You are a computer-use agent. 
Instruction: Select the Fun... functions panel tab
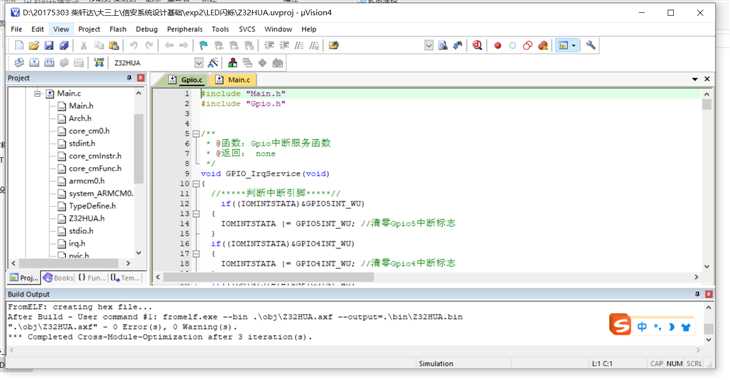(91, 278)
